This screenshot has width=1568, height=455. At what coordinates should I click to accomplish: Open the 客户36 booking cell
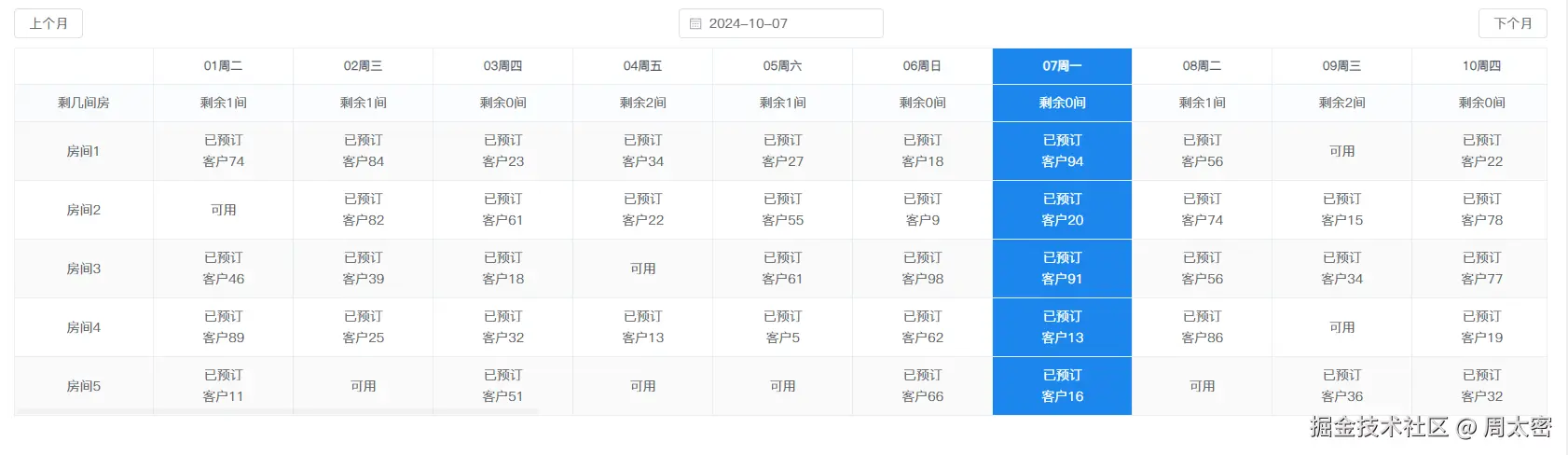1342,386
